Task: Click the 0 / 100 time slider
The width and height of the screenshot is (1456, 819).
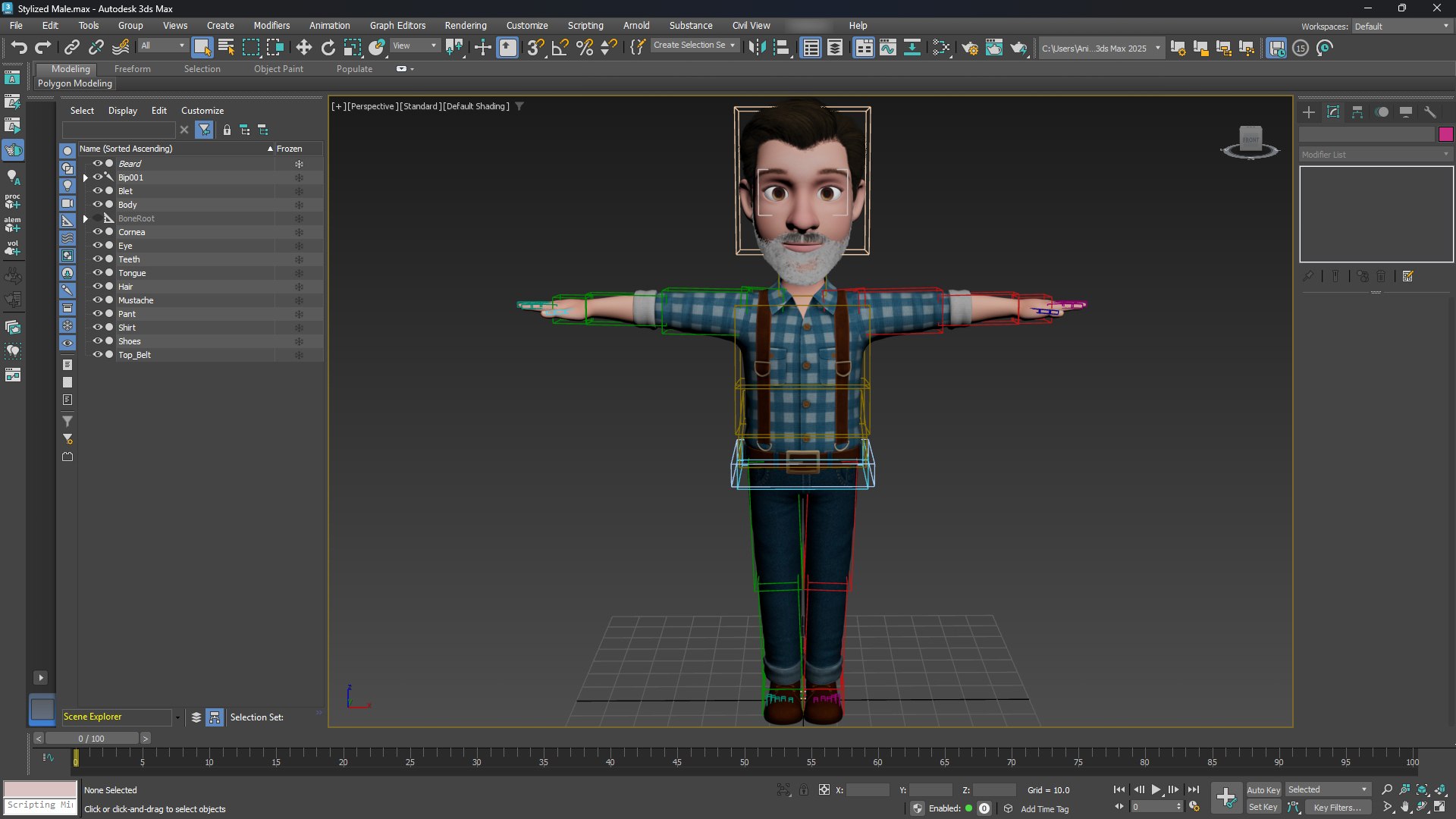Action: (x=92, y=738)
